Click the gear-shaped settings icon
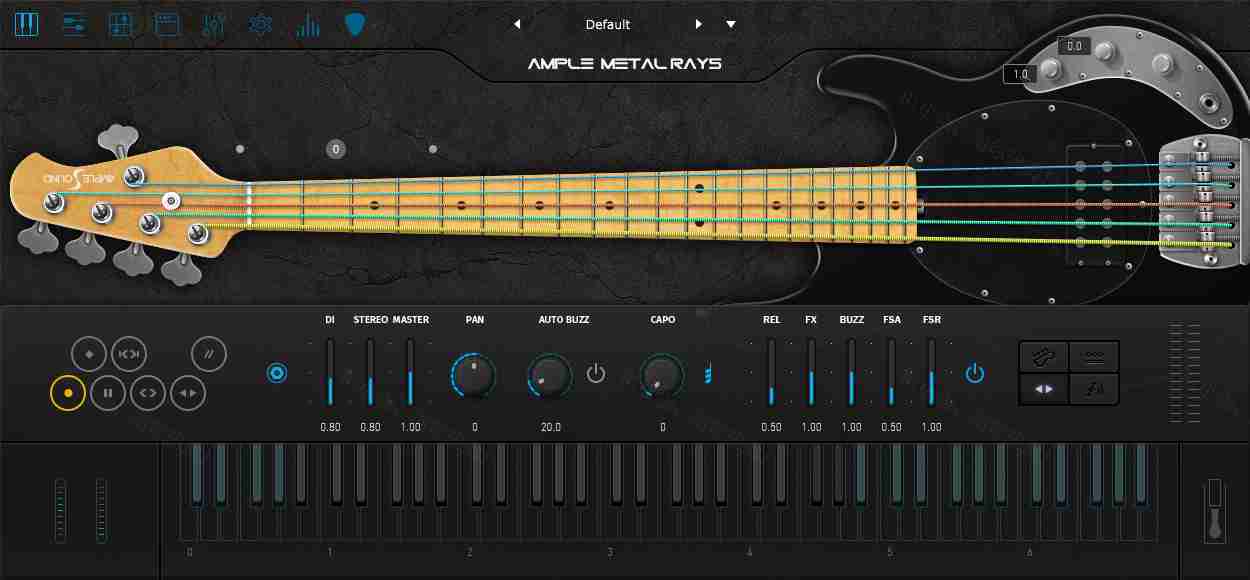 click(260, 24)
